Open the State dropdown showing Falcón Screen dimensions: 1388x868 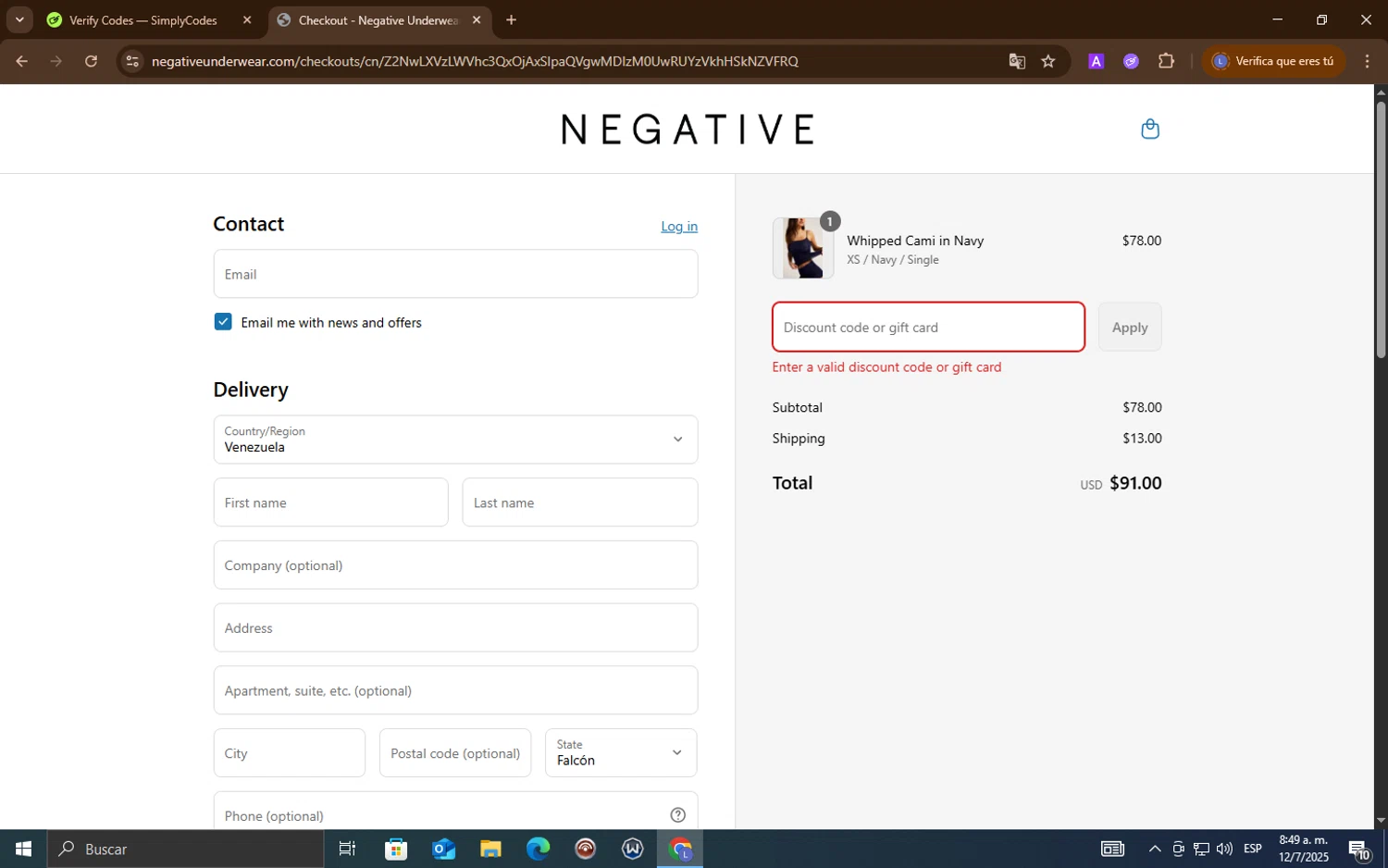(621, 752)
